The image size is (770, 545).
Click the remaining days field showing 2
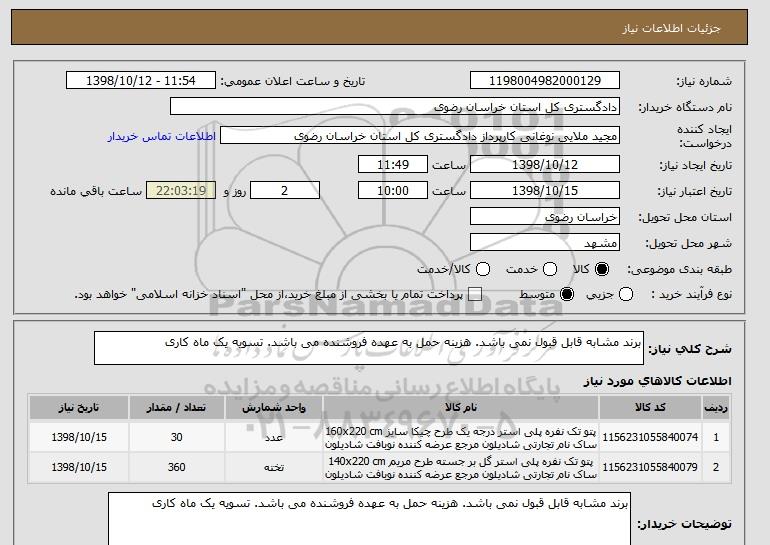point(285,191)
